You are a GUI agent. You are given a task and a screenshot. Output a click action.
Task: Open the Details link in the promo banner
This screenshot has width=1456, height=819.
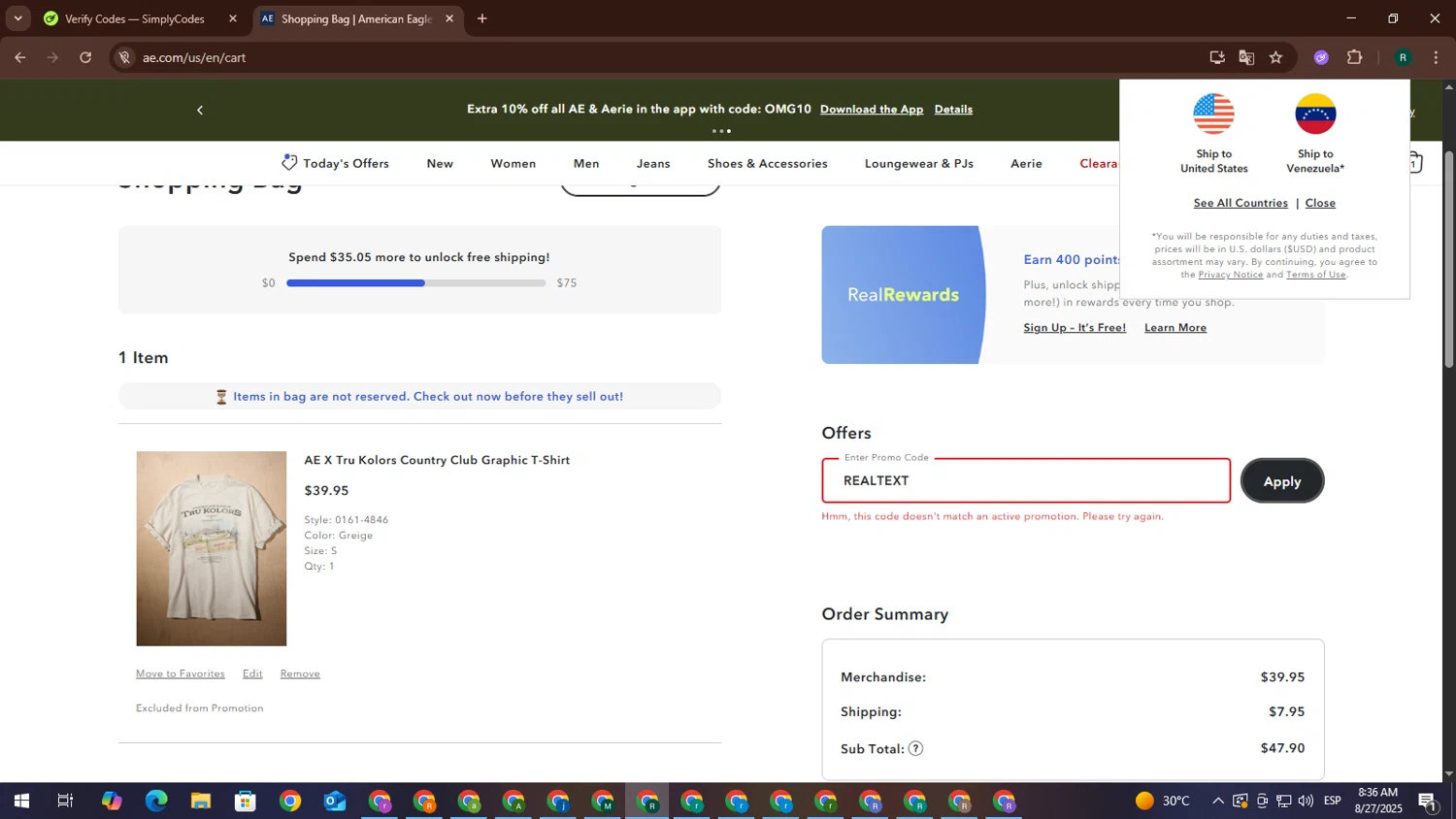click(x=953, y=109)
